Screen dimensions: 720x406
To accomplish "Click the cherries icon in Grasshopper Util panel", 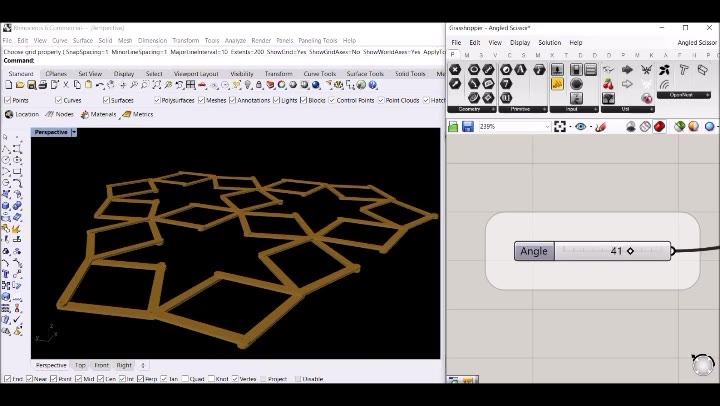I will 608,84.
